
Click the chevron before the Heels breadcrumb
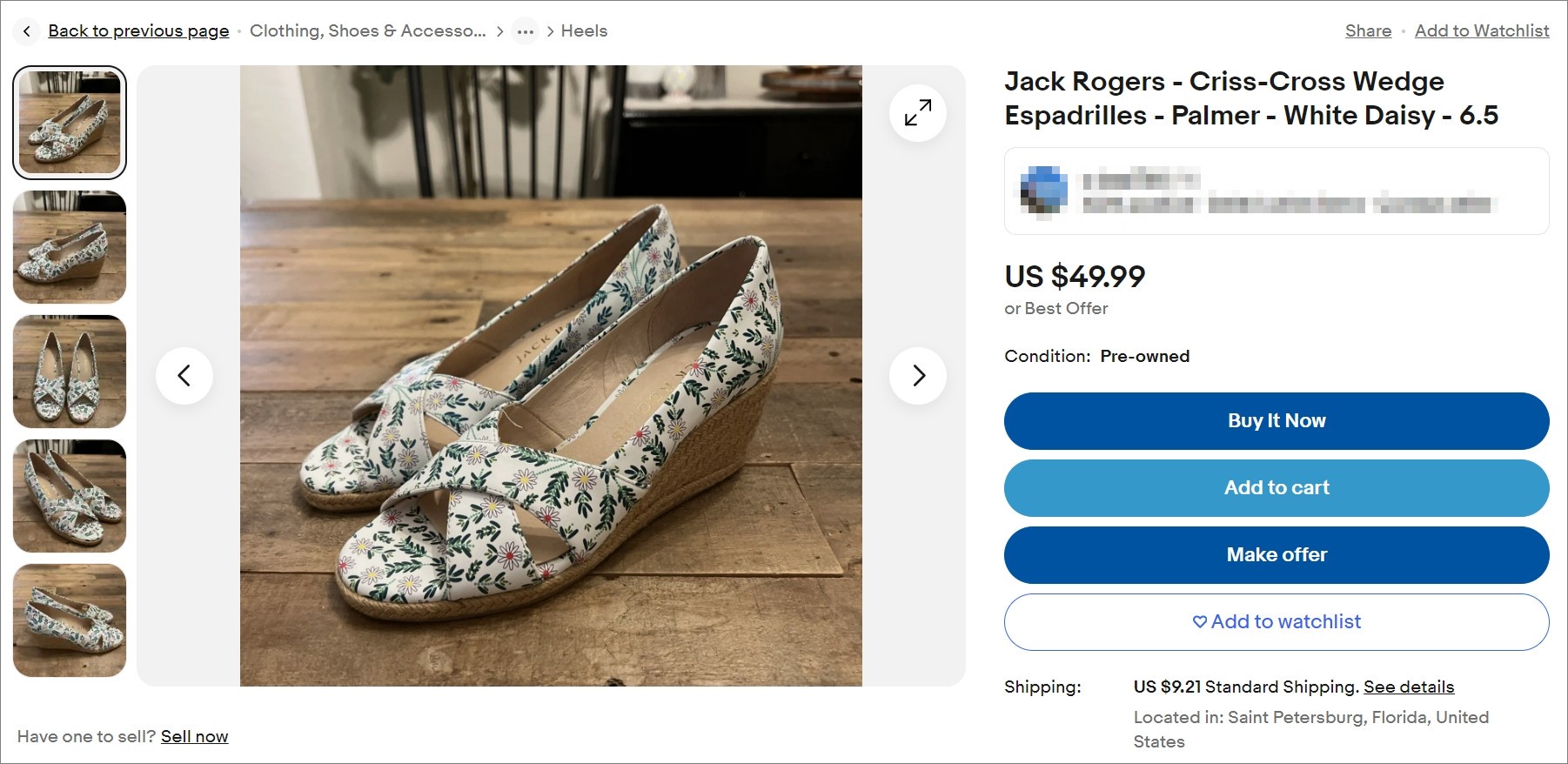[549, 30]
